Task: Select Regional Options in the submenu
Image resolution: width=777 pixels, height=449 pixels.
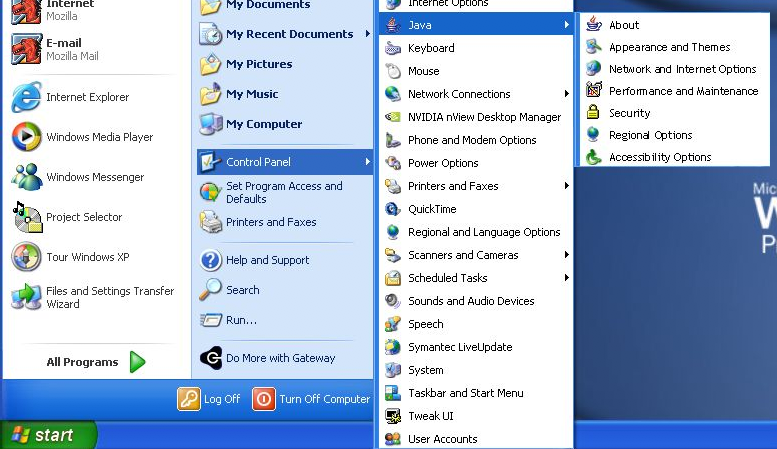Action: [x=674, y=135]
